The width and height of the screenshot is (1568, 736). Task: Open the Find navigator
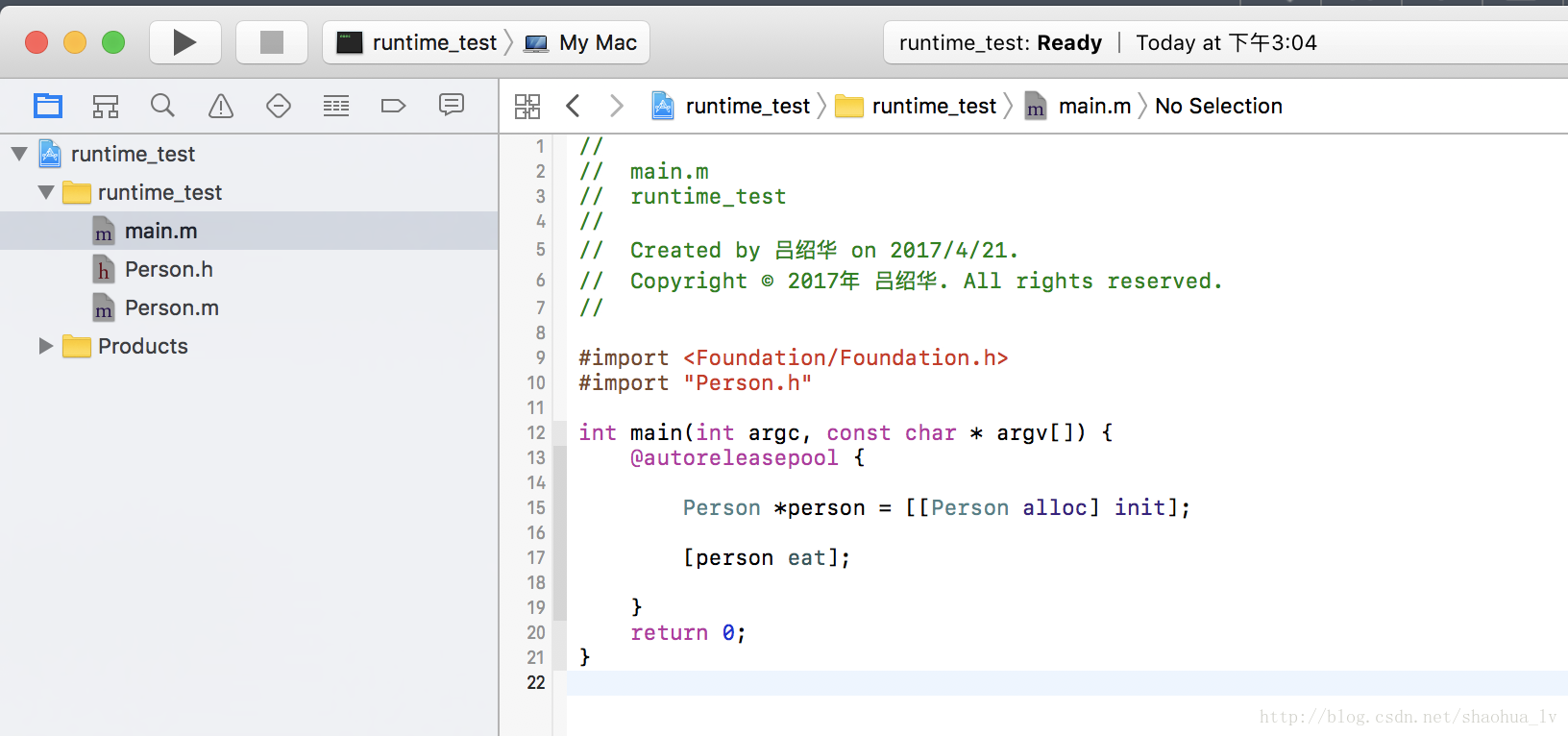pos(163,106)
